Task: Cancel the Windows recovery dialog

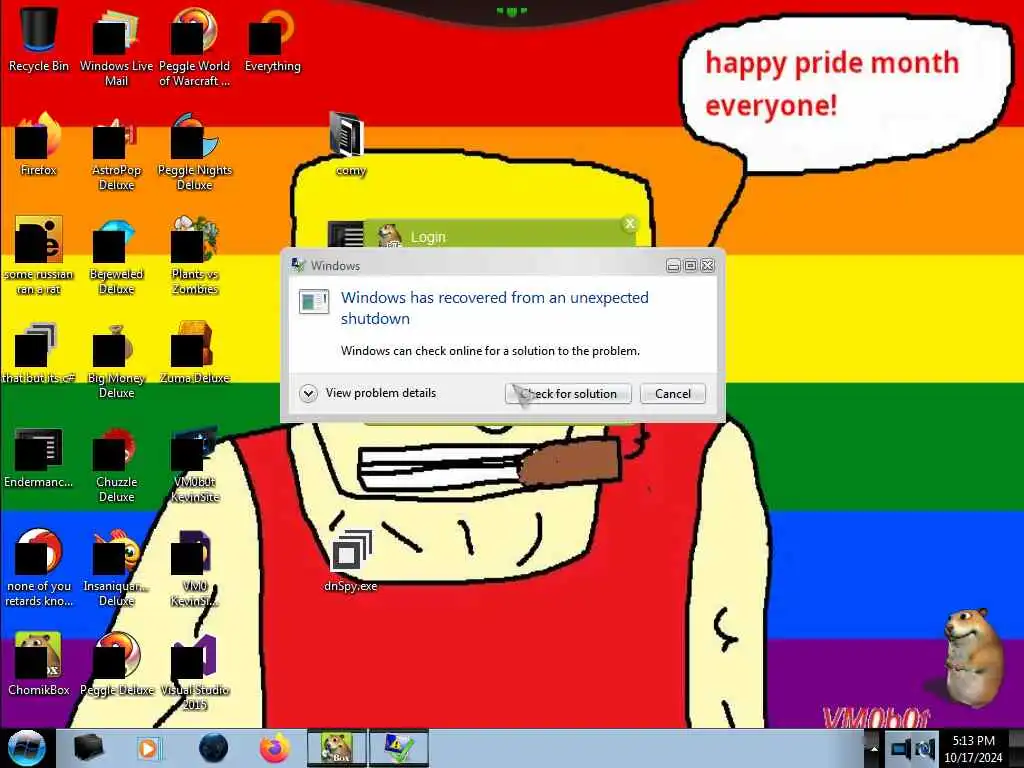Action: click(x=673, y=394)
